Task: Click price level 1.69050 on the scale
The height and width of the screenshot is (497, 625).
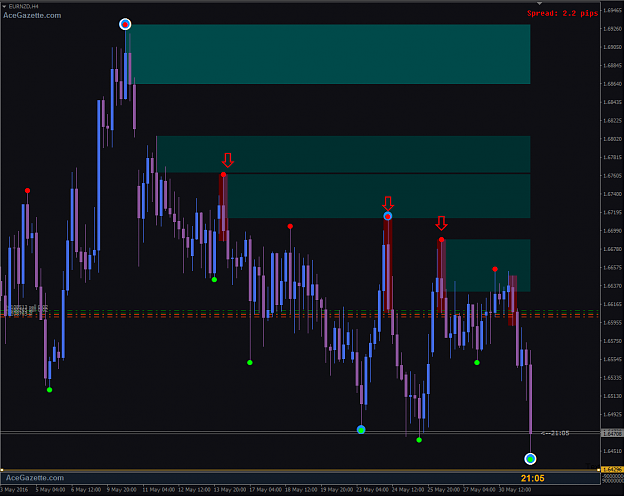Action: (613, 47)
